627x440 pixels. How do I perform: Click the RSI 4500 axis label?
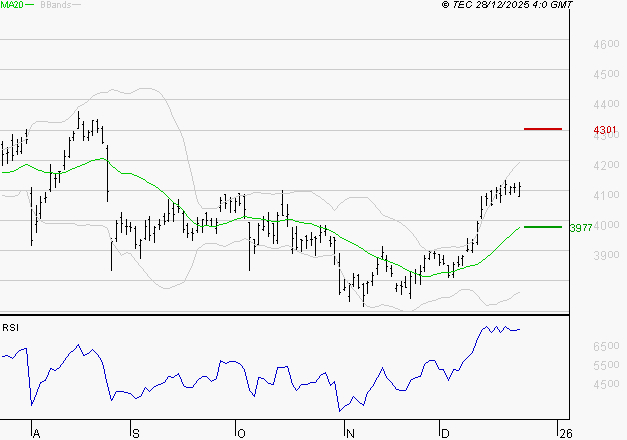(606, 384)
